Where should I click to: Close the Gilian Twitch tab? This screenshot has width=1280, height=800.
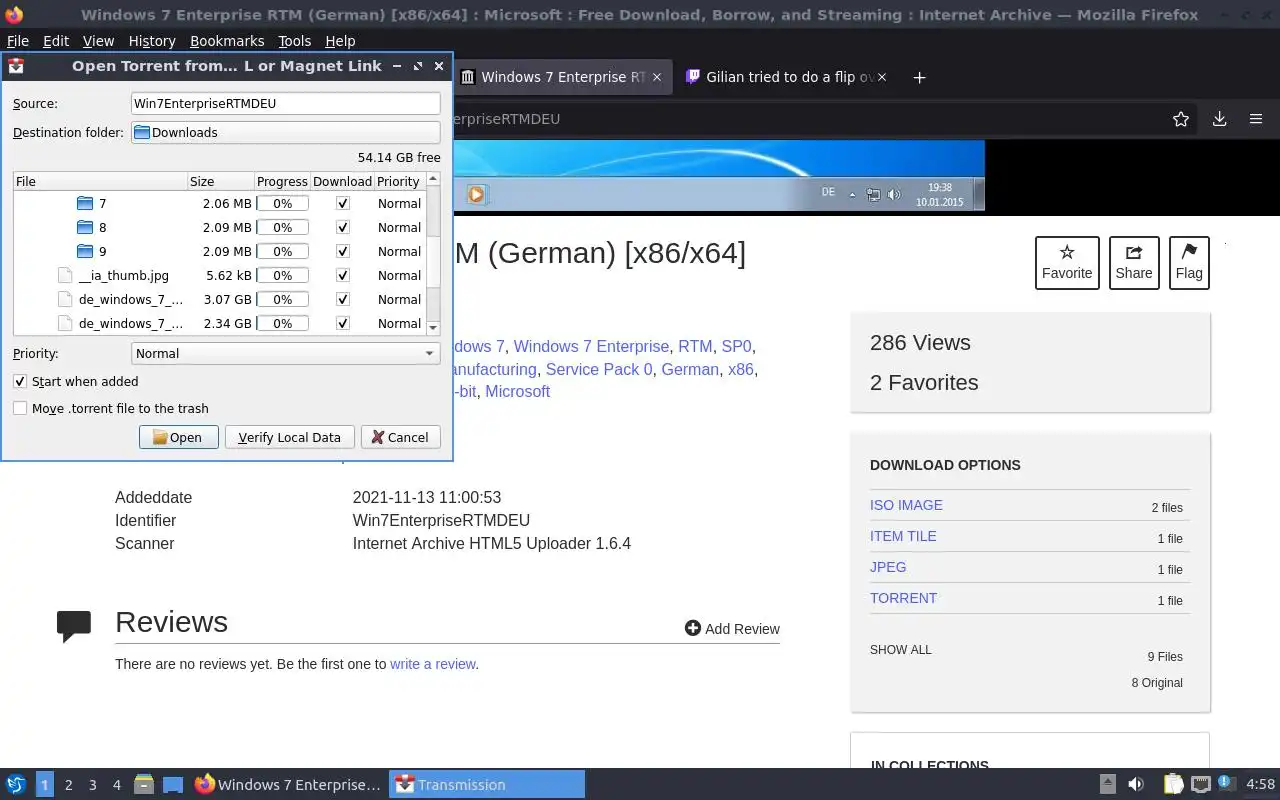coord(881,77)
